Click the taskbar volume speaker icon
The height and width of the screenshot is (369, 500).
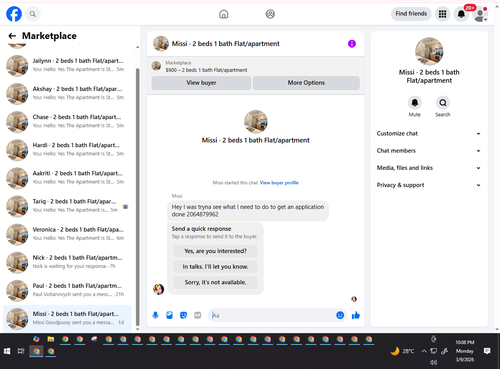[433, 362]
